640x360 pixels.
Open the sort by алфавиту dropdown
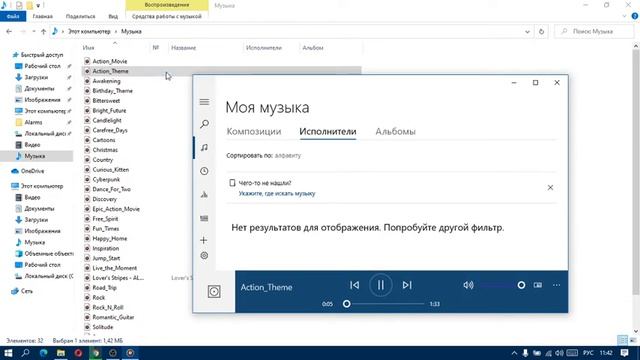(288, 156)
